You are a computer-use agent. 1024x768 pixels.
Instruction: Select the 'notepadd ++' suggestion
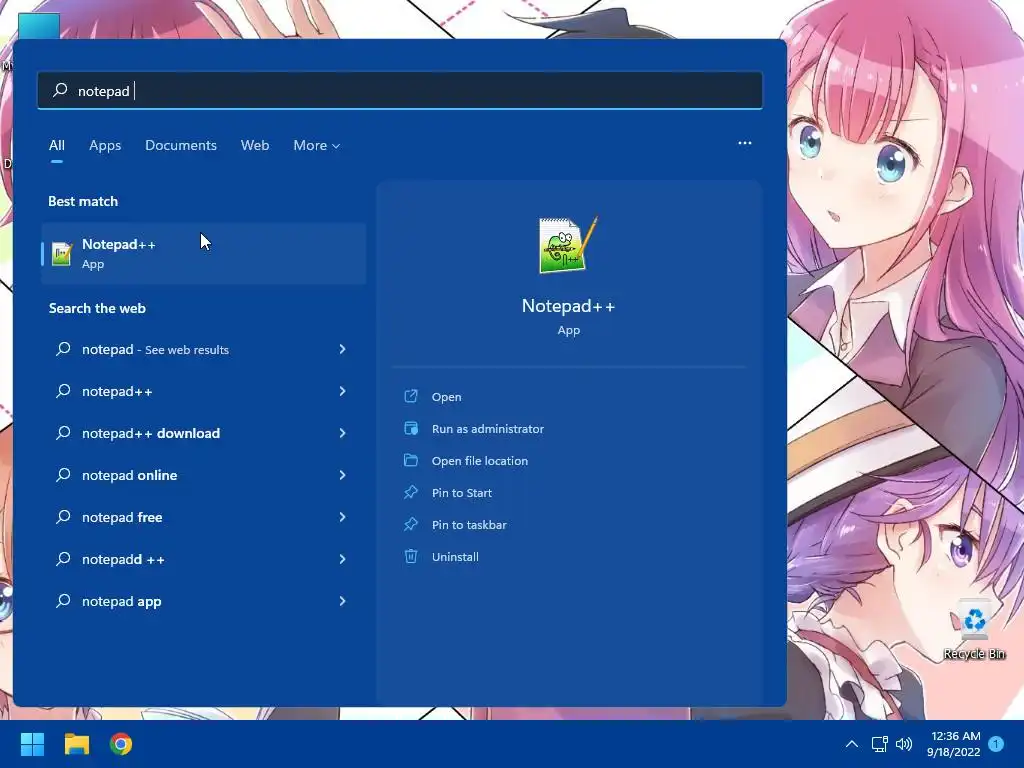[203, 559]
